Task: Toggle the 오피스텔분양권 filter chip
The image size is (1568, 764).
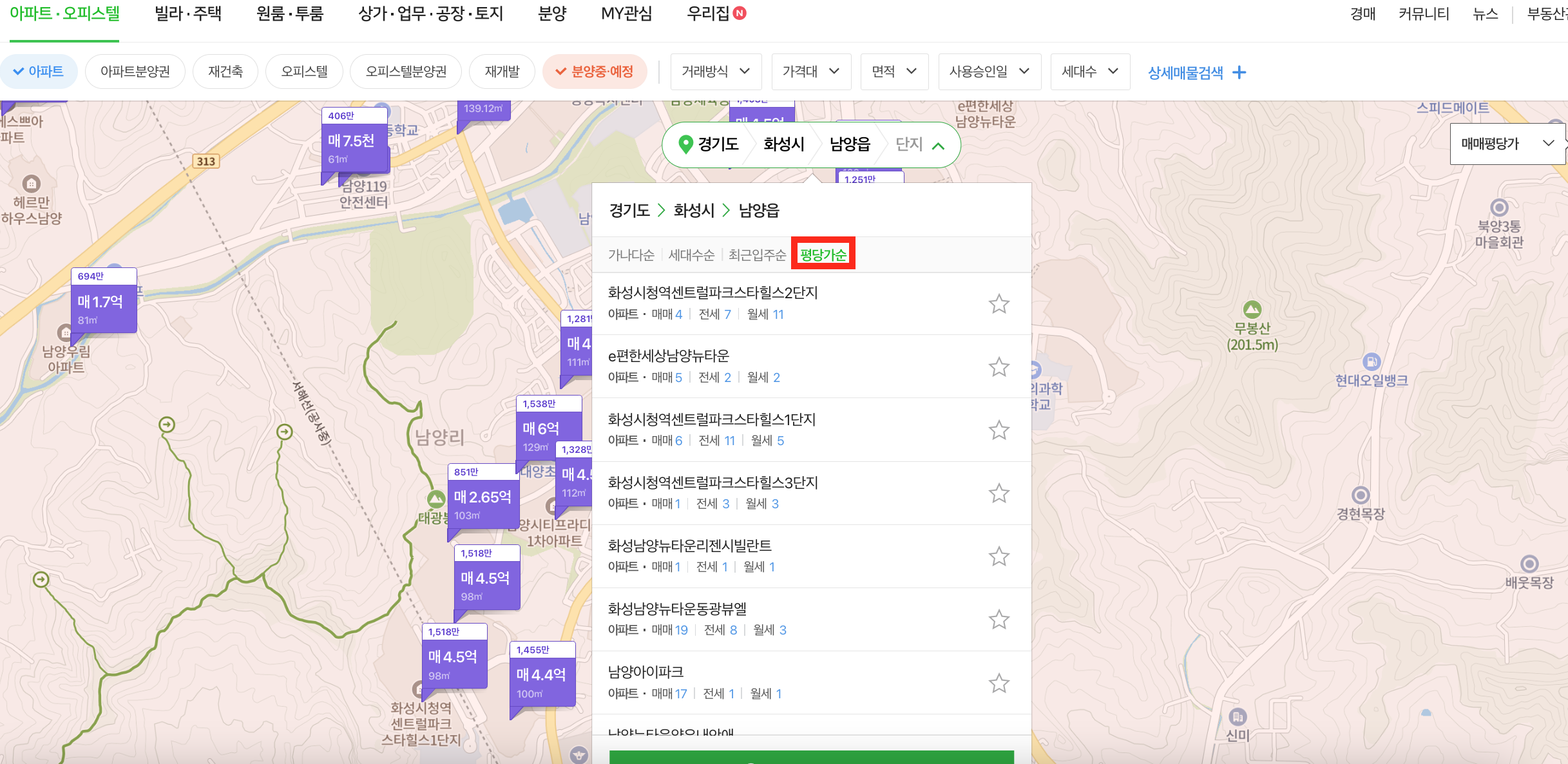Action: (x=406, y=72)
